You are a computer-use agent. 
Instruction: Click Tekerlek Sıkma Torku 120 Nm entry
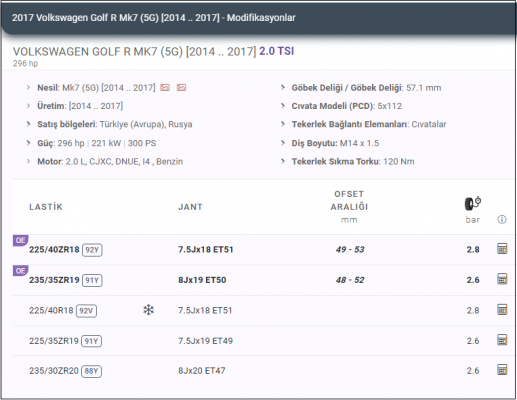(353, 161)
